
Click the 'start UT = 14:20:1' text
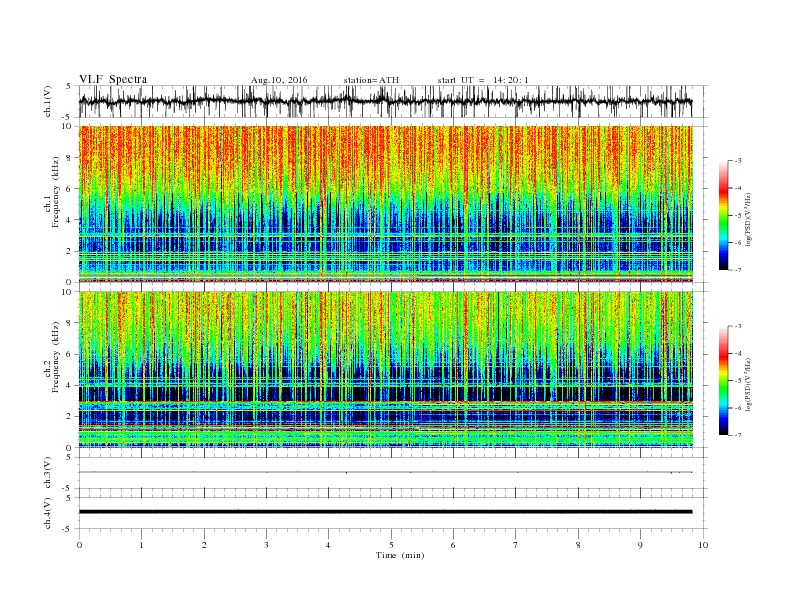point(483,80)
